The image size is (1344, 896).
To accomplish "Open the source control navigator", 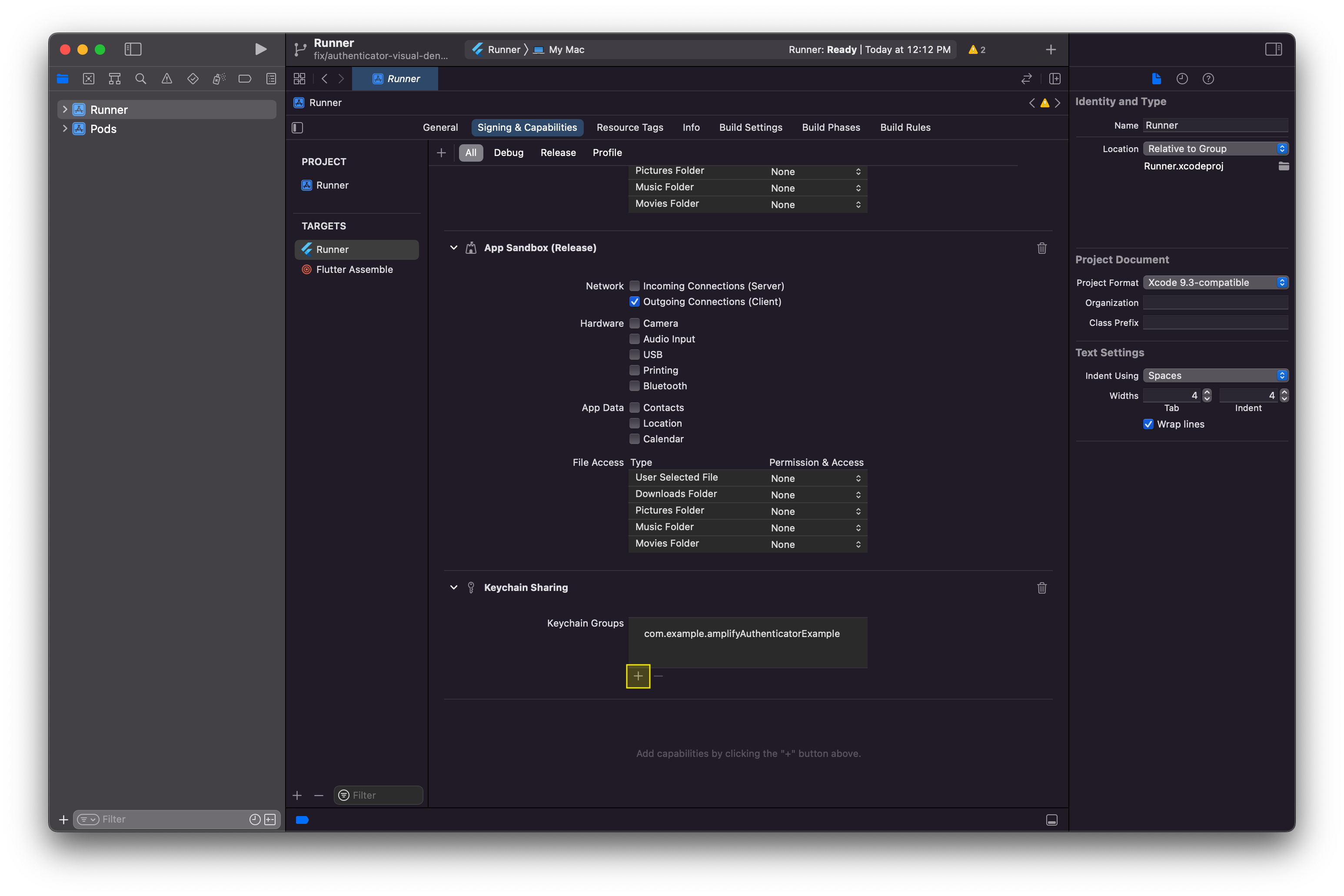I will tap(89, 79).
